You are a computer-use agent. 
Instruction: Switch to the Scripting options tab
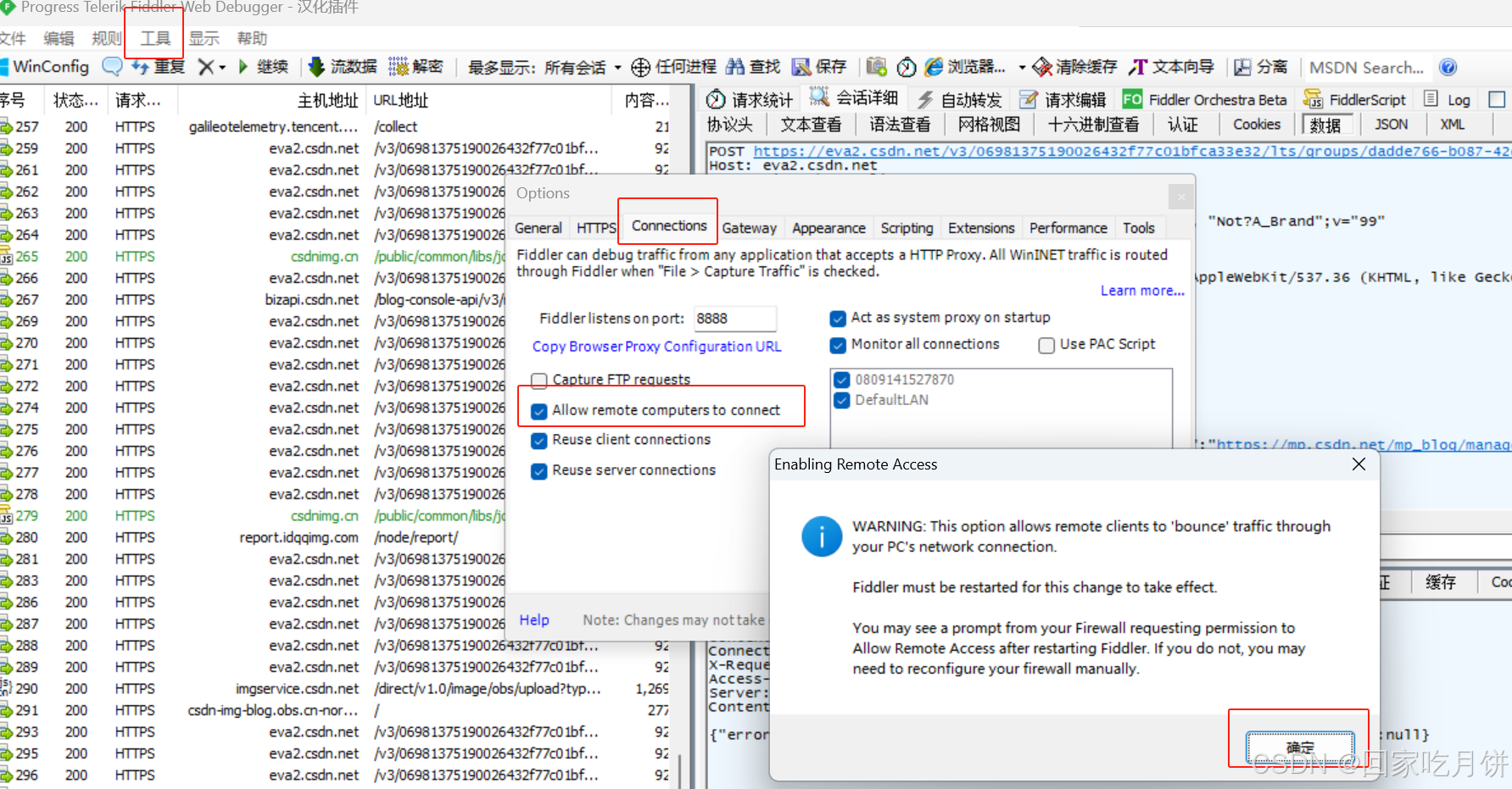[907, 228]
